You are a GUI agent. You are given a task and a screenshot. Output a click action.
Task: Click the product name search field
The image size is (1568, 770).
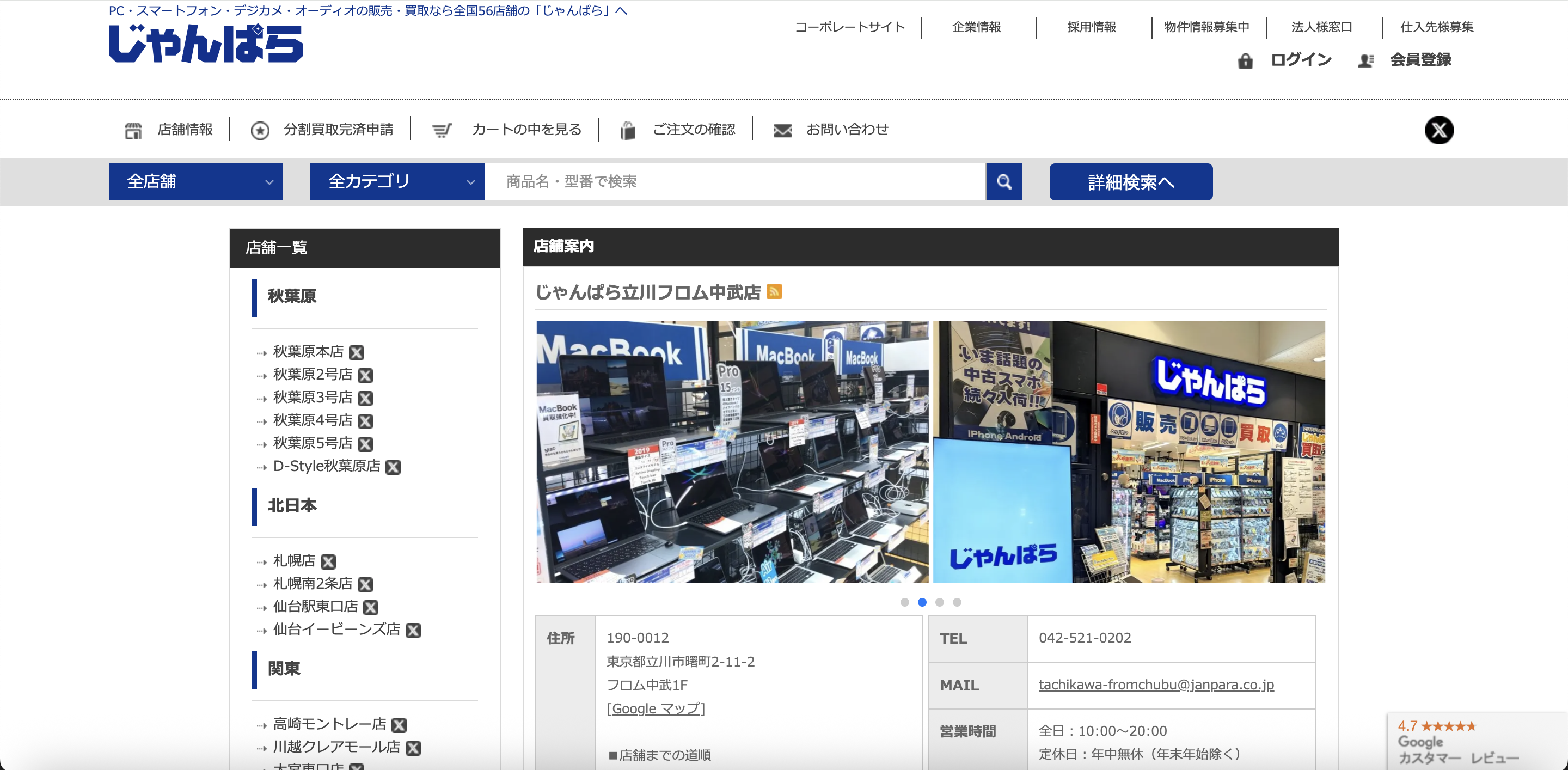click(x=734, y=181)
